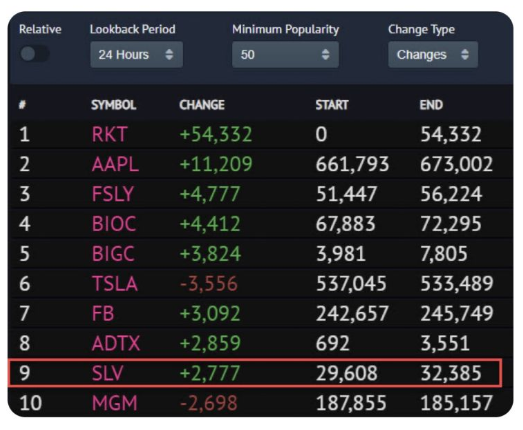Open the FB symbol link
The image size is (523, 430).
103,314
